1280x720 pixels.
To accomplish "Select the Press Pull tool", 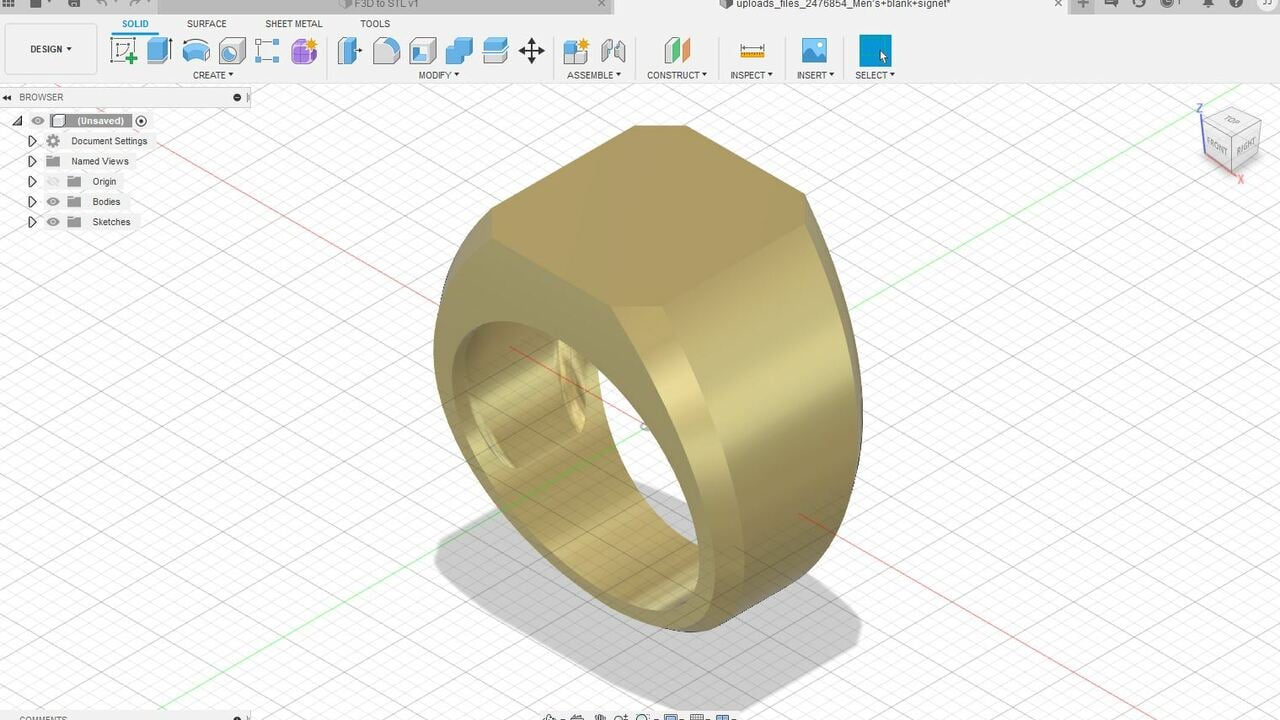I will pos(349,50).
